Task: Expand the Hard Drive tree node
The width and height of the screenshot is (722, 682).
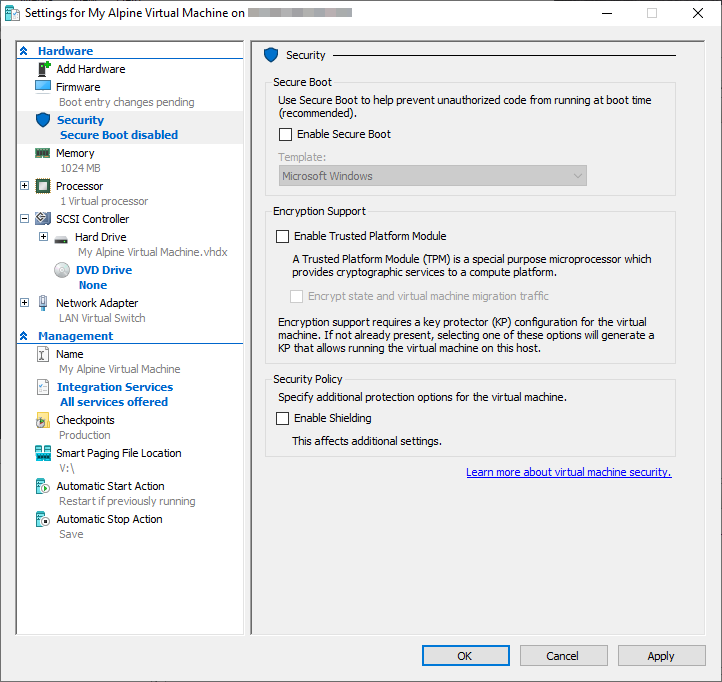Action: (x=43, y=237)
